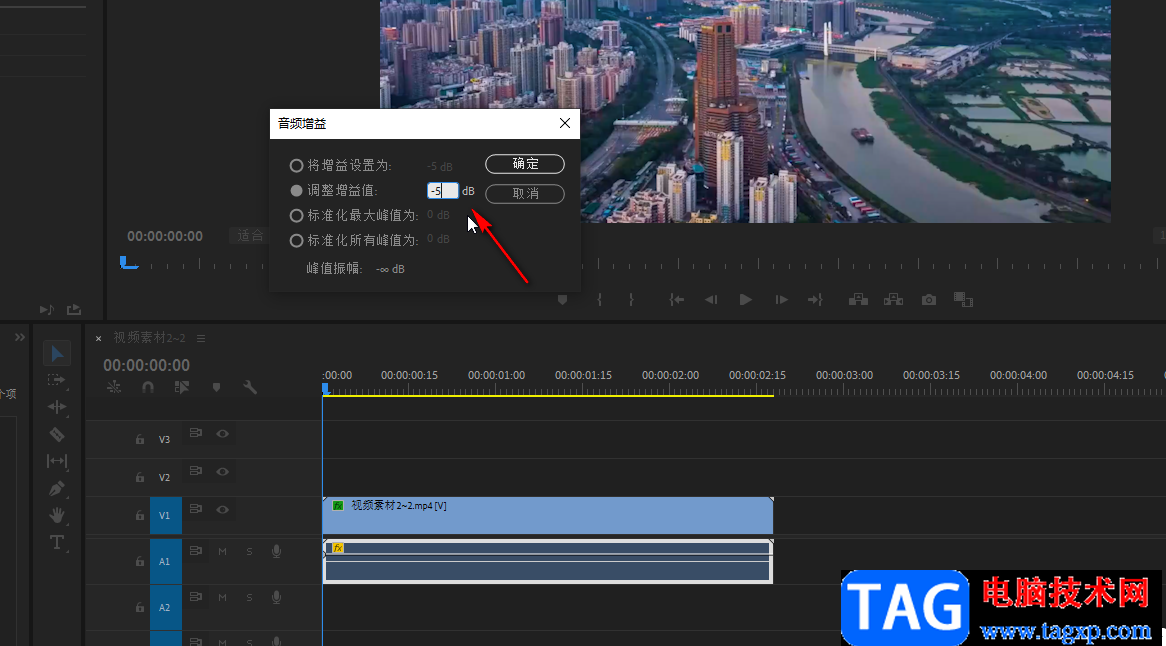The image size is (1166, 646).
Task: Enable voice-over record on A1
Action: click(277, 552)
